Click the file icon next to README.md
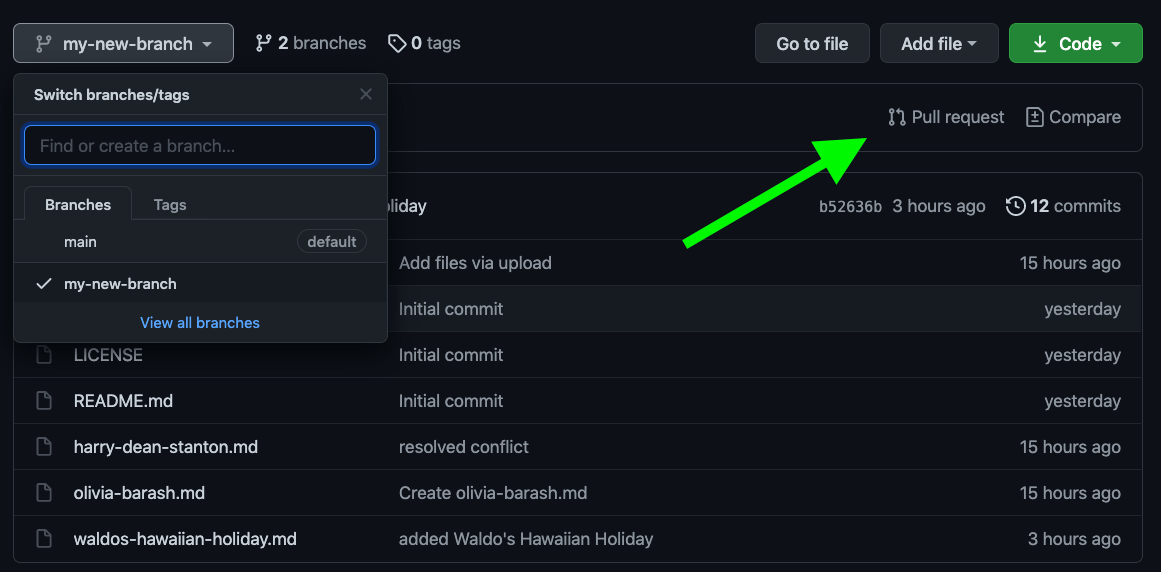The width and height of the screenshot is (1161, 572). click(43, 401)
